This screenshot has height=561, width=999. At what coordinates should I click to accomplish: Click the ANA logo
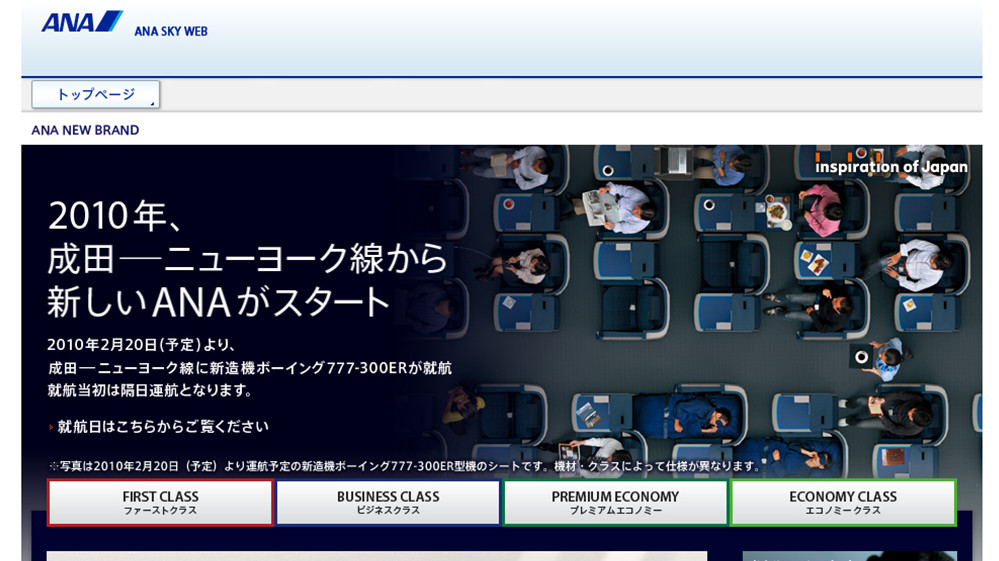pos(82,22)
